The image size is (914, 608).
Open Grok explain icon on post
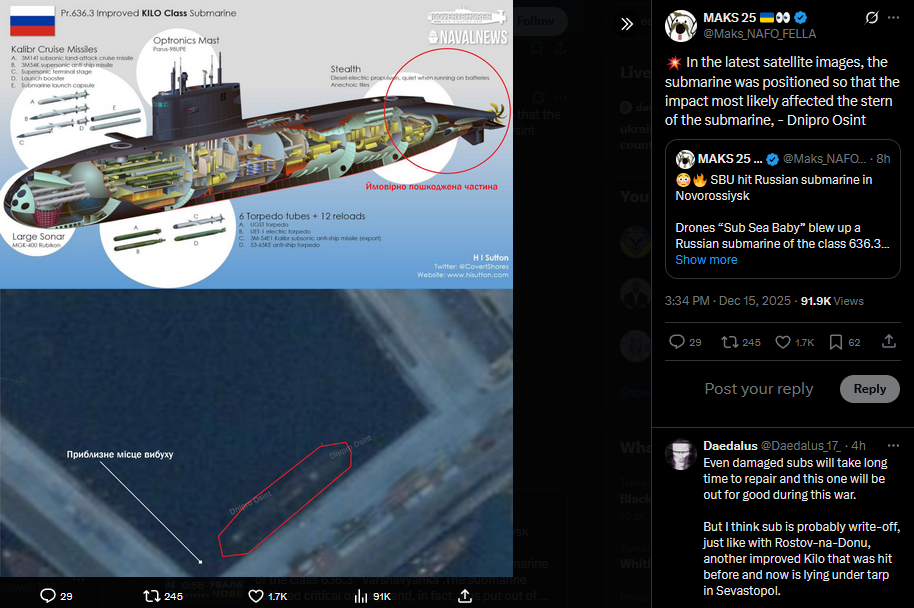871,17
